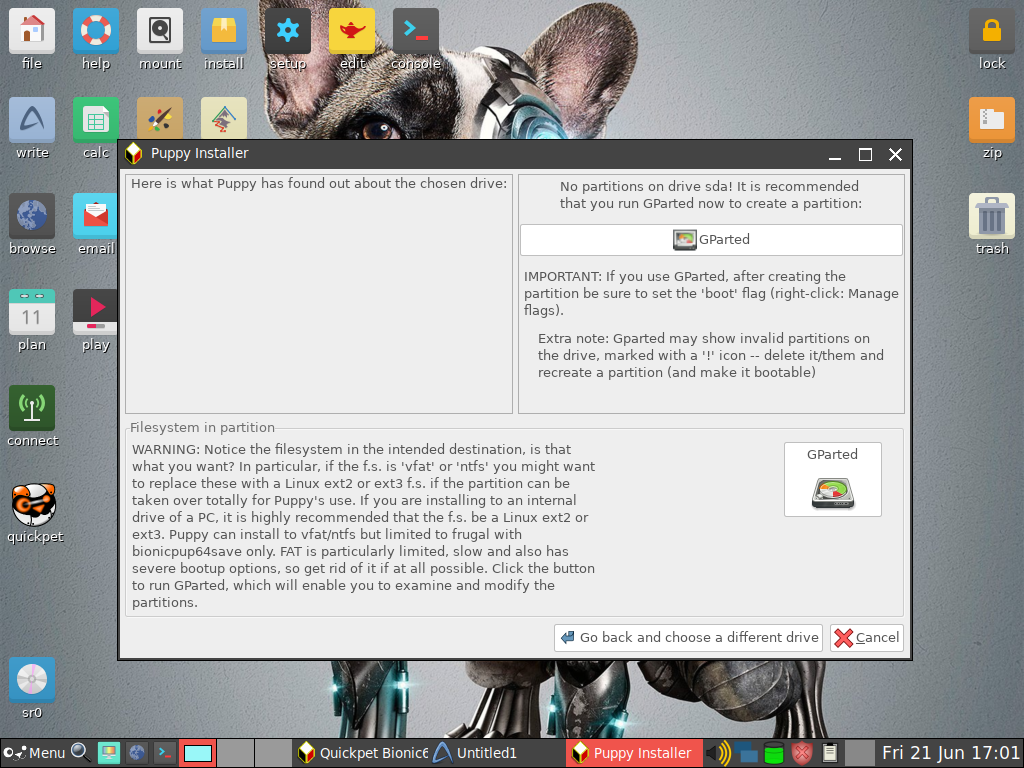The width and height of the screenshot is (1024, 768).
Task: Click the taskbar date and clock
Action: [x=950, y=753]
